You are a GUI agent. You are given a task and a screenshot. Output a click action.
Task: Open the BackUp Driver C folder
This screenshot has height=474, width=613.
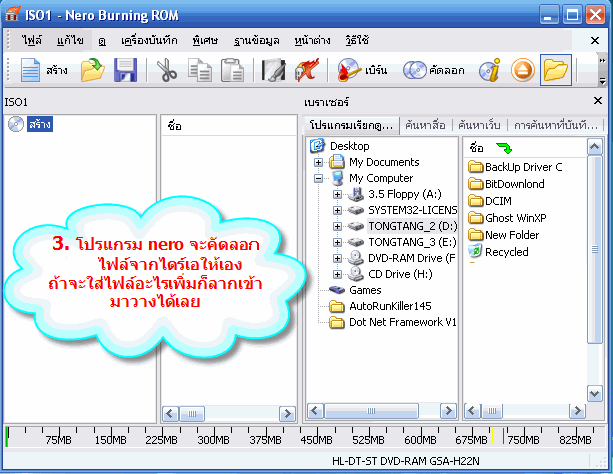coord(515,167)
